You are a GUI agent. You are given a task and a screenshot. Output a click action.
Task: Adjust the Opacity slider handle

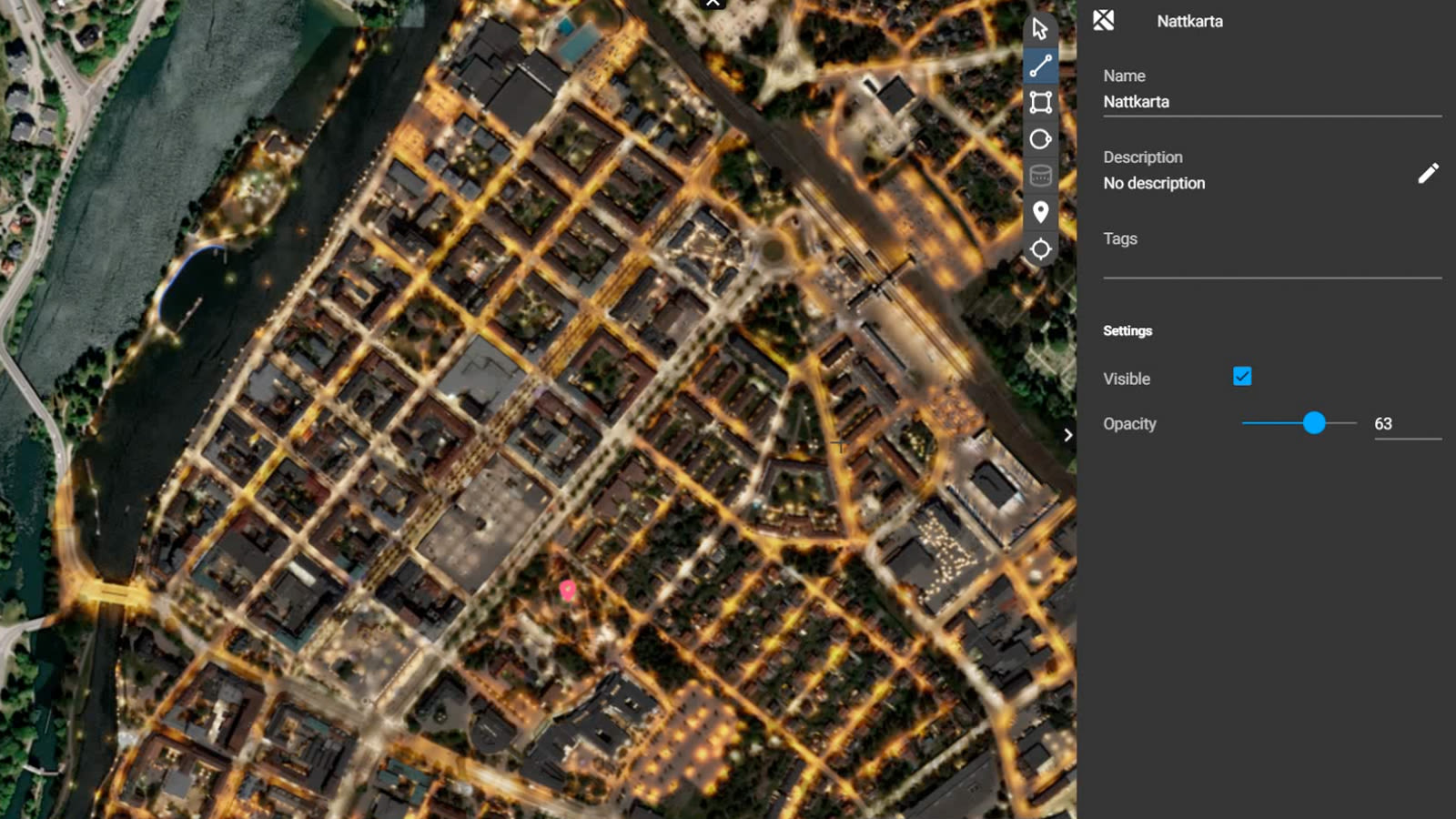(1316, 423)
